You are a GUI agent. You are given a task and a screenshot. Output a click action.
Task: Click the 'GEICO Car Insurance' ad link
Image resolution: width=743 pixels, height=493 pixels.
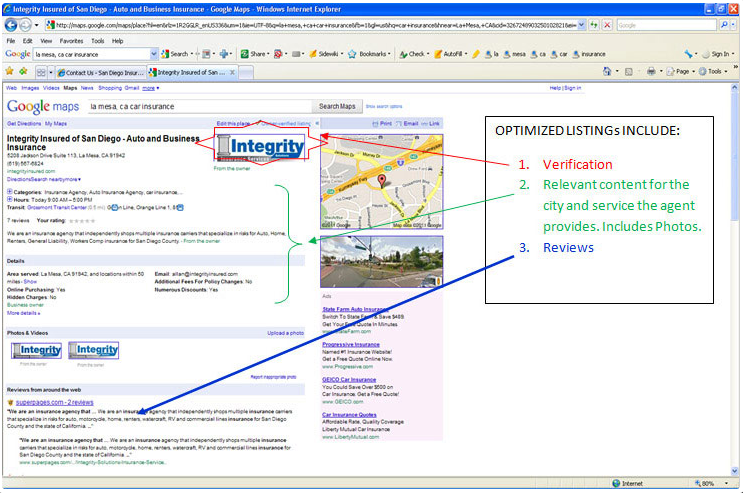click(x=349, y=380)
